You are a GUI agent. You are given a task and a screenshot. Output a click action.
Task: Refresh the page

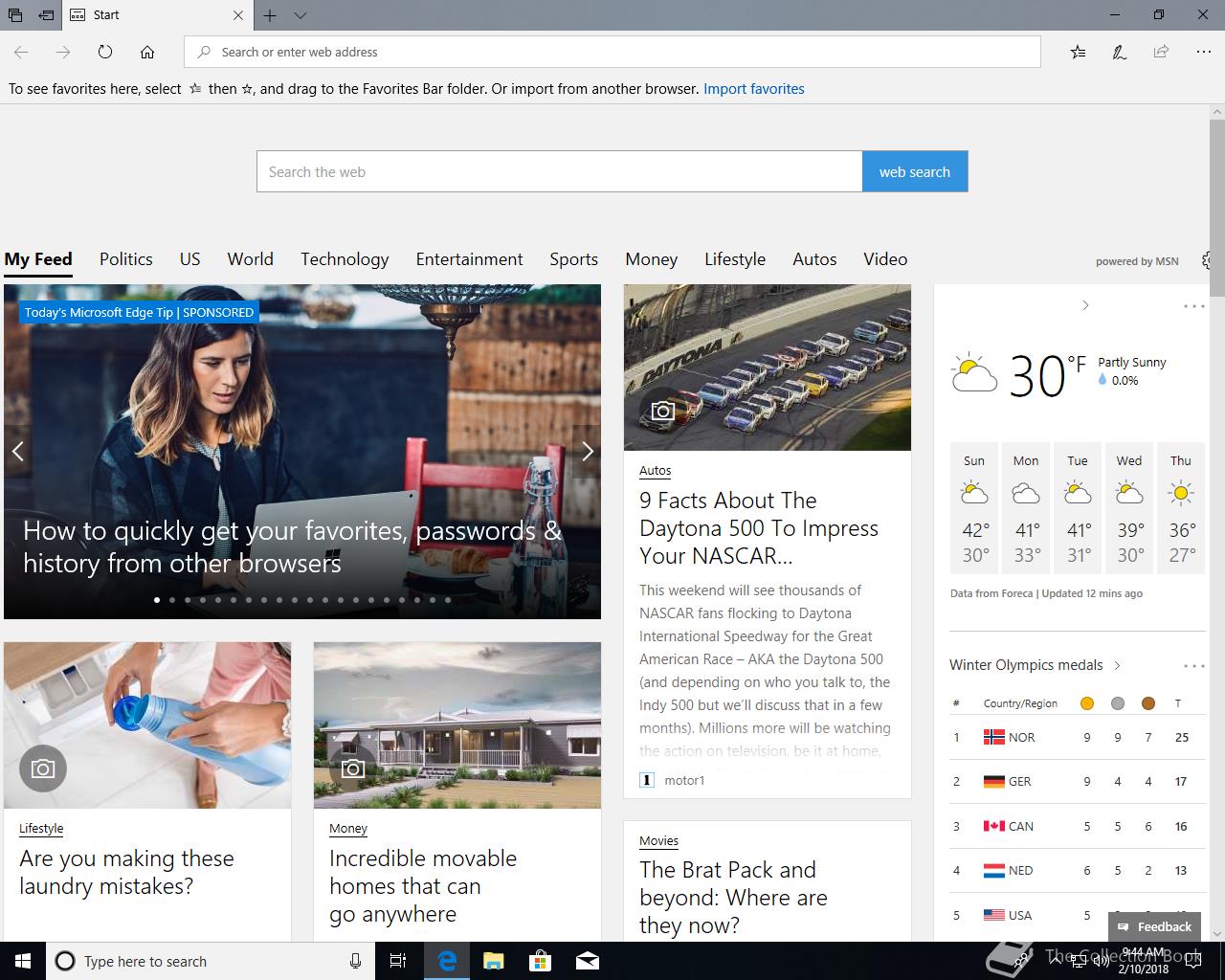105,52
